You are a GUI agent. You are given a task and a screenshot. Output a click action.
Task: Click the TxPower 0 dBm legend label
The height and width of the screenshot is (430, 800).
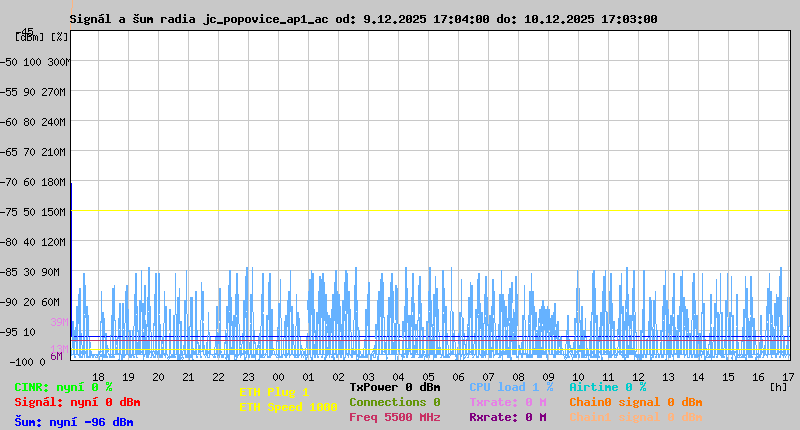(394, 387)
